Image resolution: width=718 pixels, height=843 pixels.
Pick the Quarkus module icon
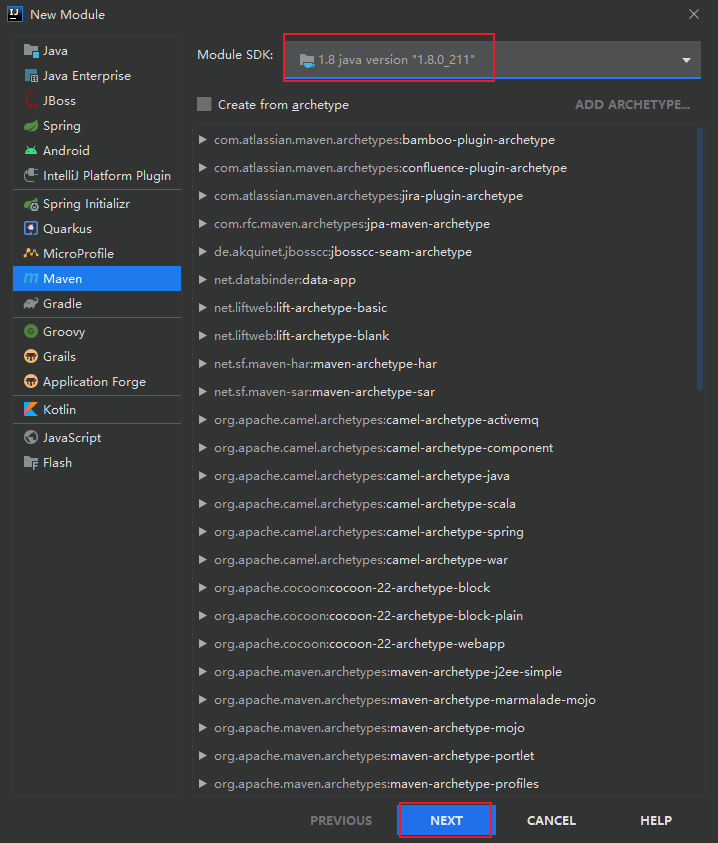(31, 229)
